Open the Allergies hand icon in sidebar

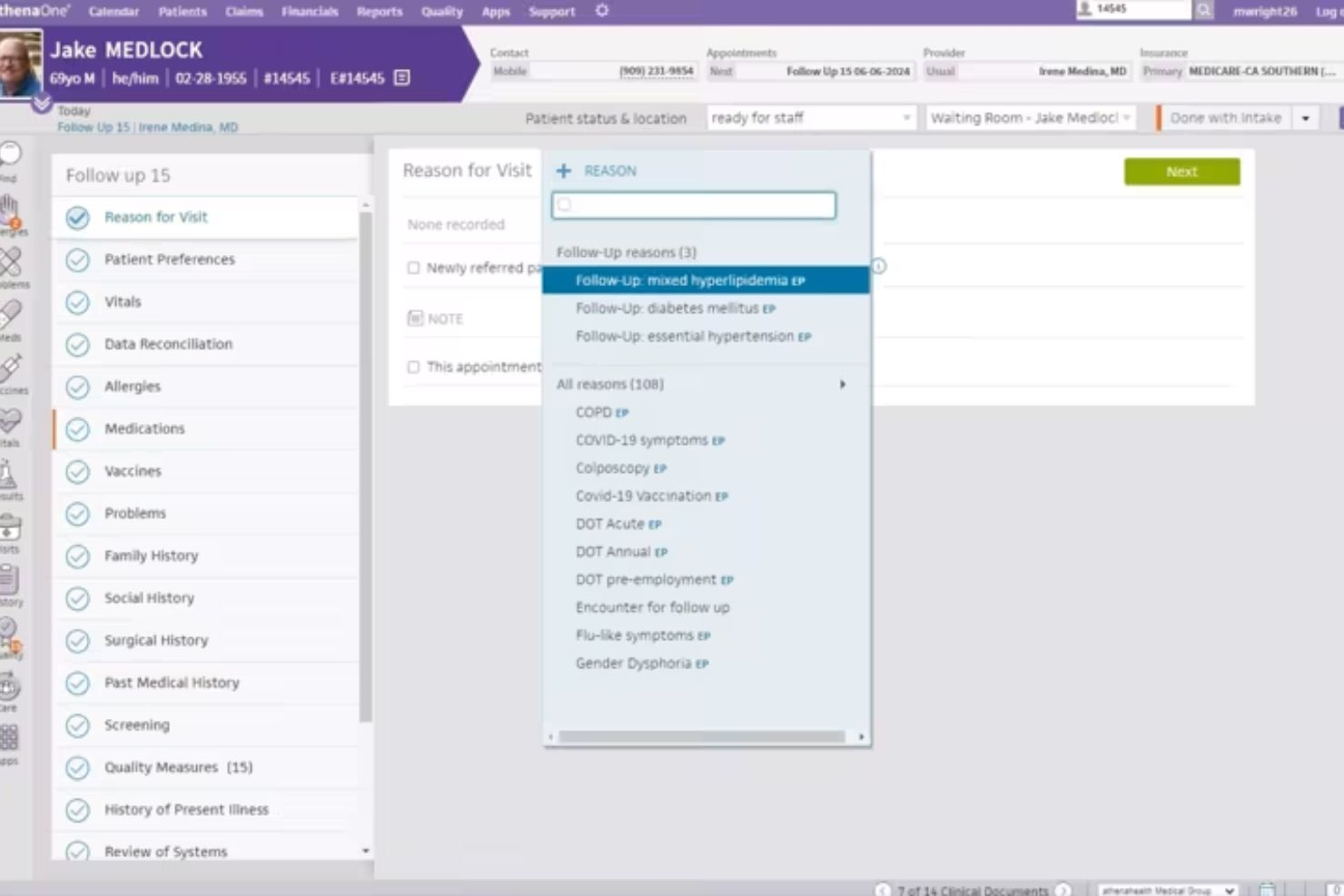click(x=9, y=211)
